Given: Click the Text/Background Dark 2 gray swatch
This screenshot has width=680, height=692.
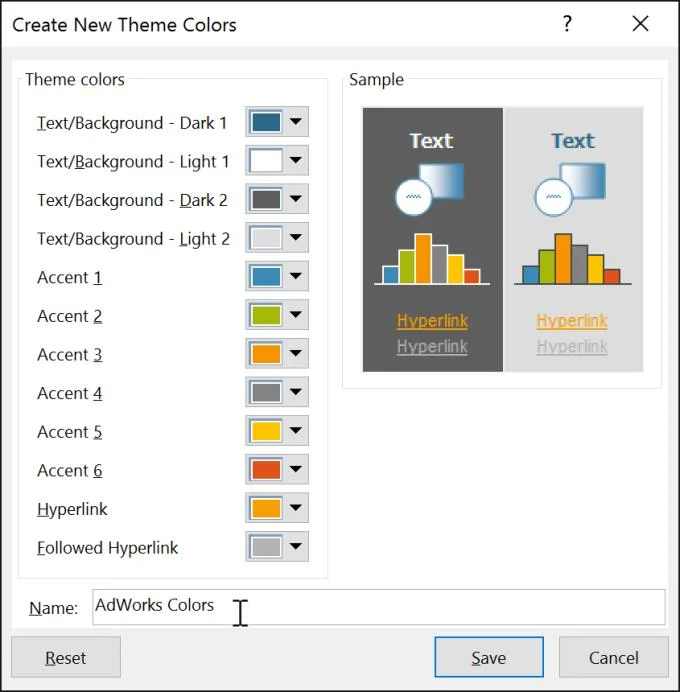Looking at the screenshot, I should pyautogui.click(x=266, y=199).
